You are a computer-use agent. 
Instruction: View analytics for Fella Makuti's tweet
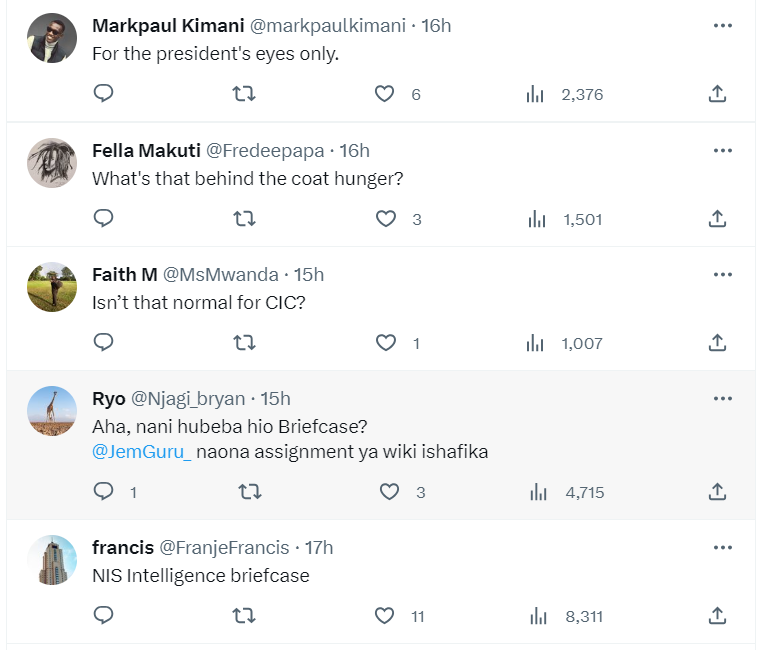click(x=537, y=219)
